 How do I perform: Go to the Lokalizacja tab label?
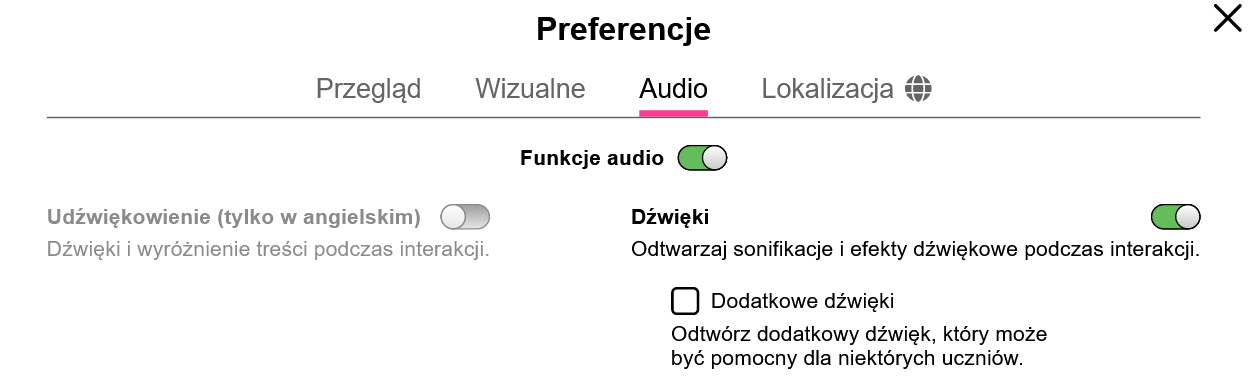(x=827, y=89)
